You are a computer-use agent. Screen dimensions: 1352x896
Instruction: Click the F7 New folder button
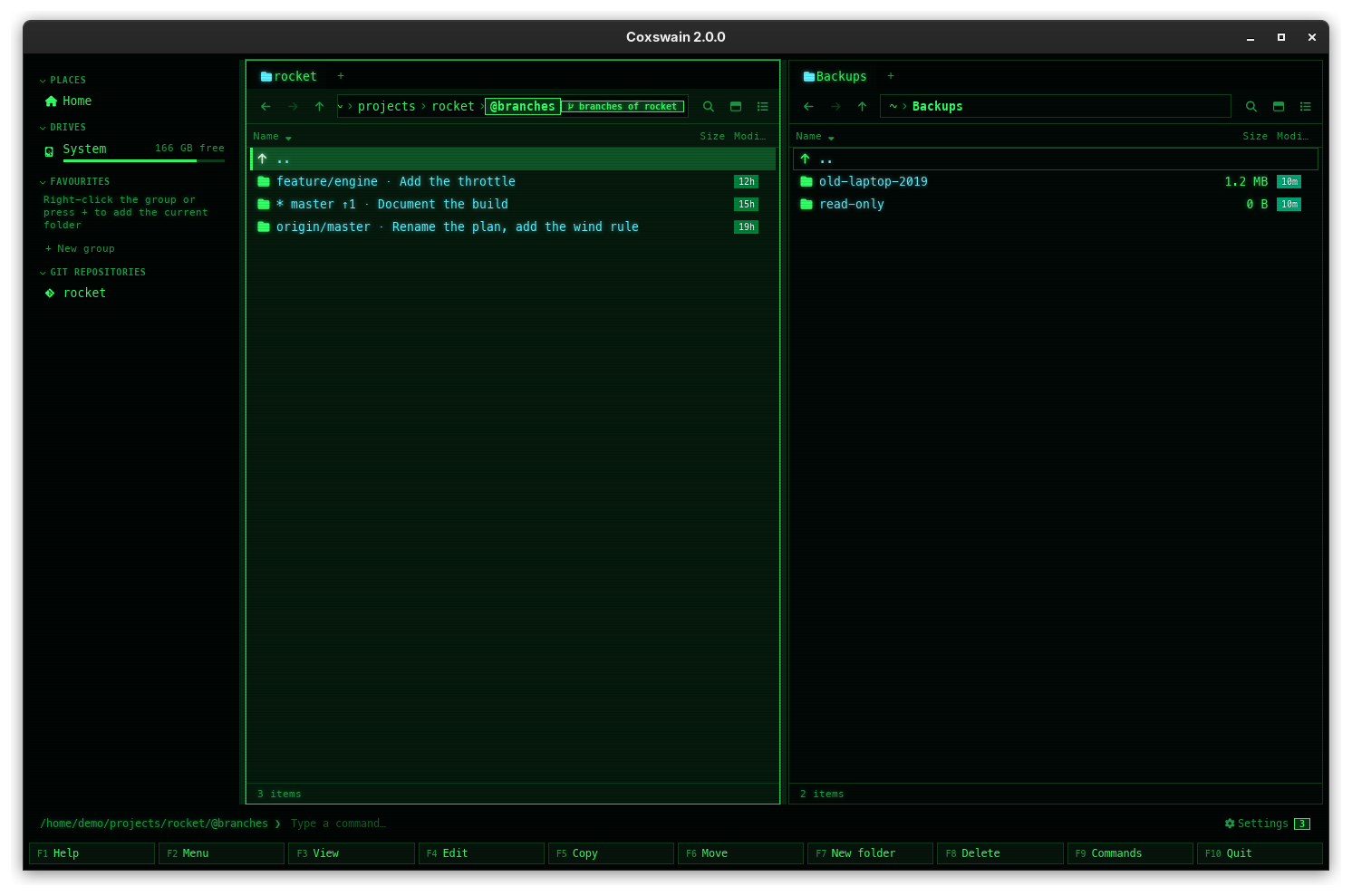[870, 853]
